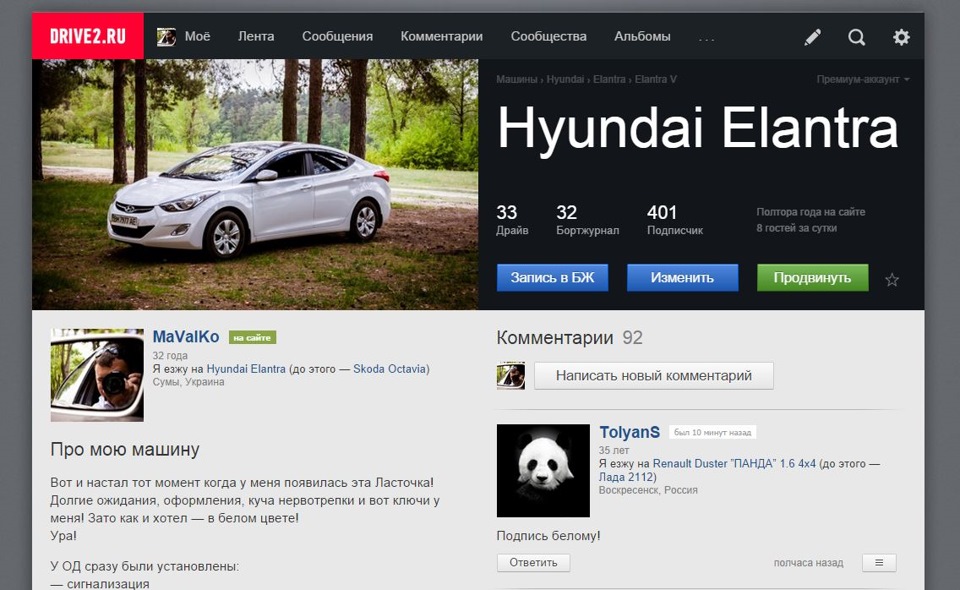Image resolution: width=960 pixels, height=590 pixels.
Task: Open the pencil write-post icon
Action: tap(812, 37)
